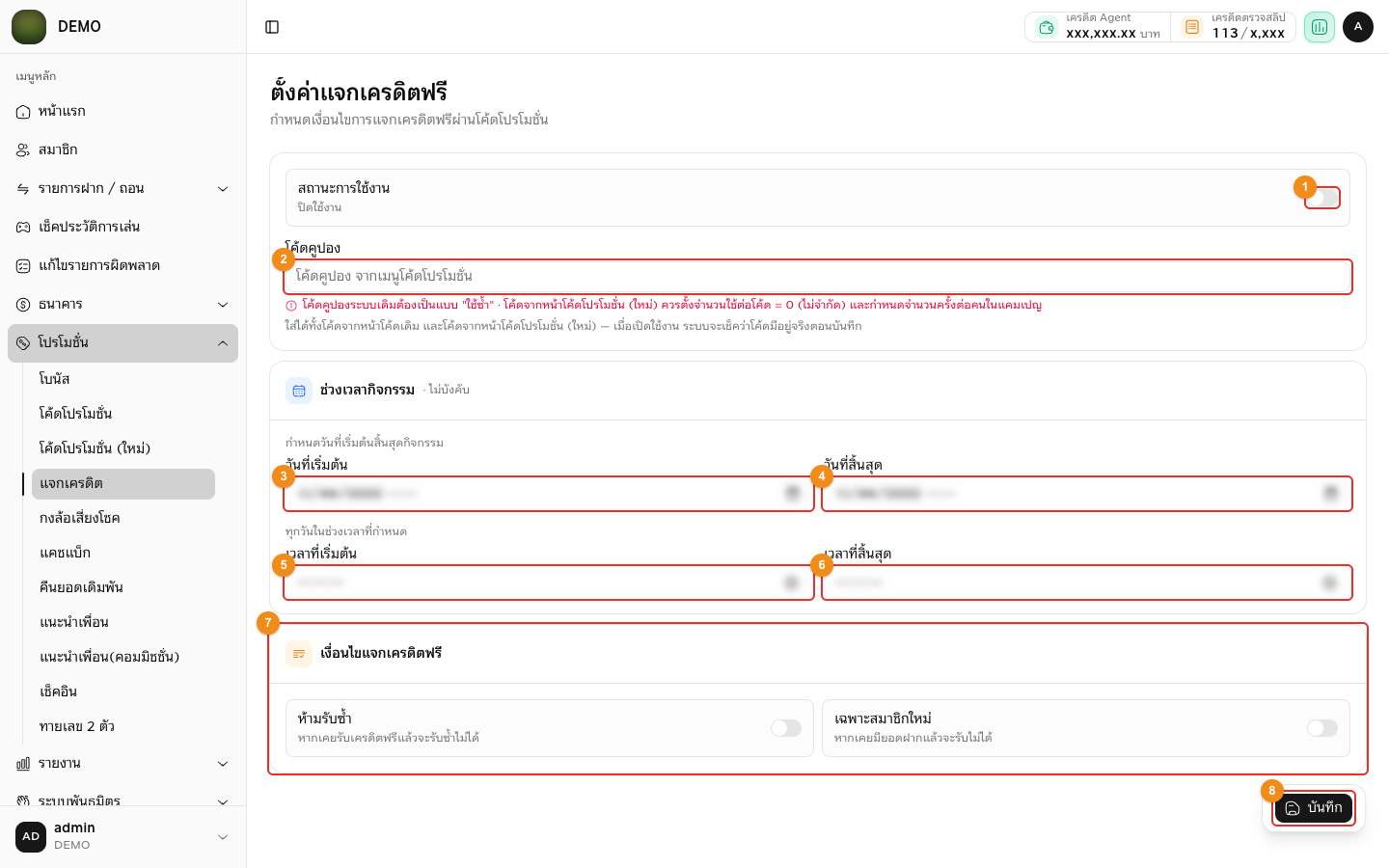1389x868 pixels.
Task: Toggle the sidebar collapse icon
Action: click(x=272, y=27)
